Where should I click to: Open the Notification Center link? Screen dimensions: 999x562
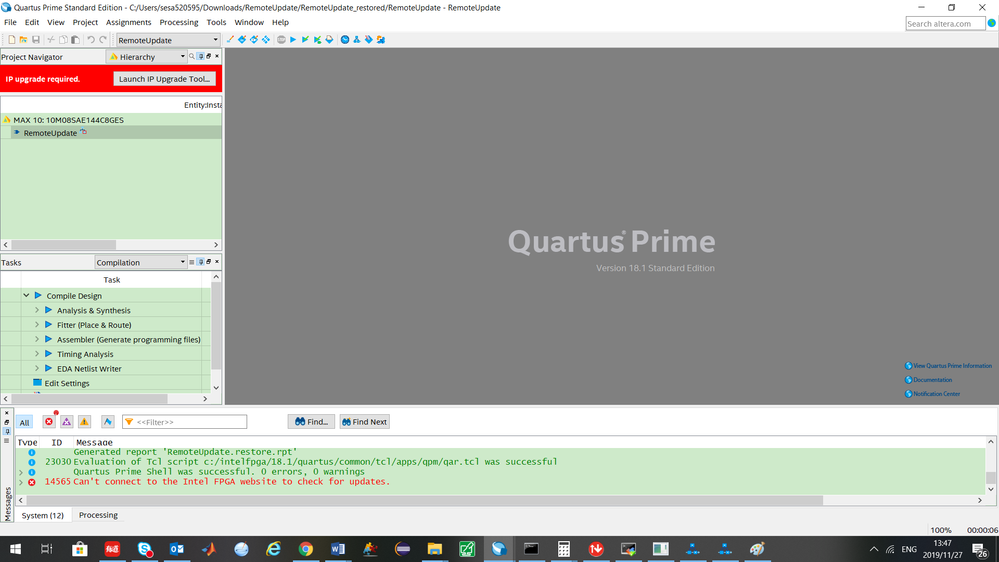(932, 394)
